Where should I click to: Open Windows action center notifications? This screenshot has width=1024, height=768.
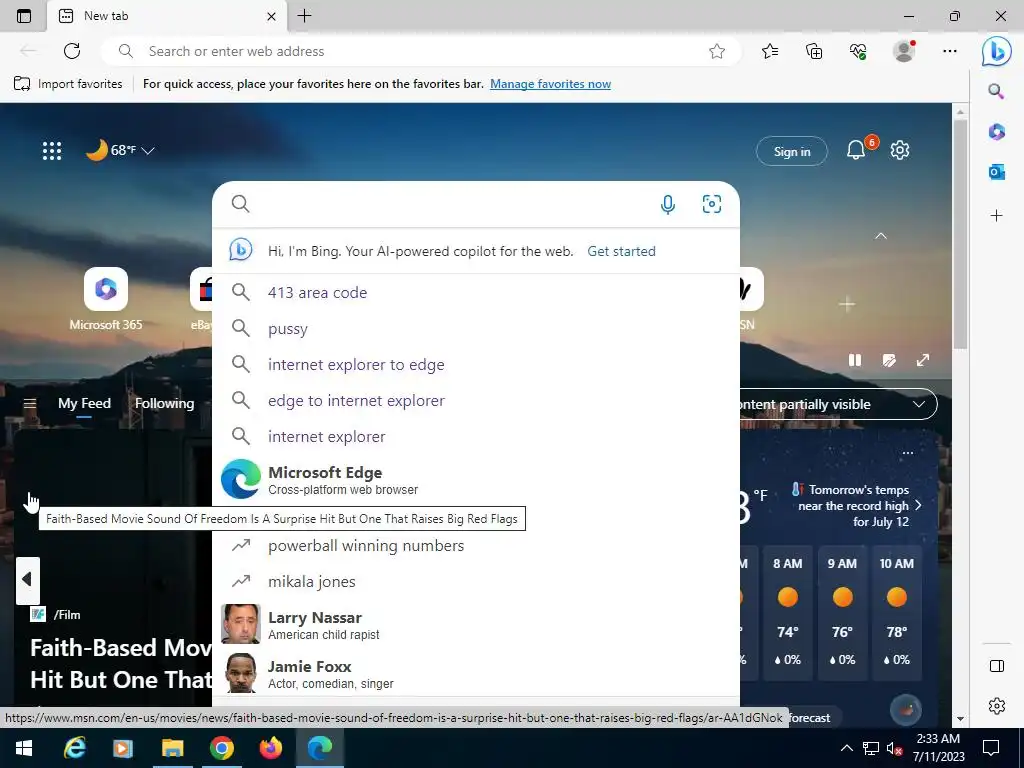pyautogui.click(x=991, y=748)
